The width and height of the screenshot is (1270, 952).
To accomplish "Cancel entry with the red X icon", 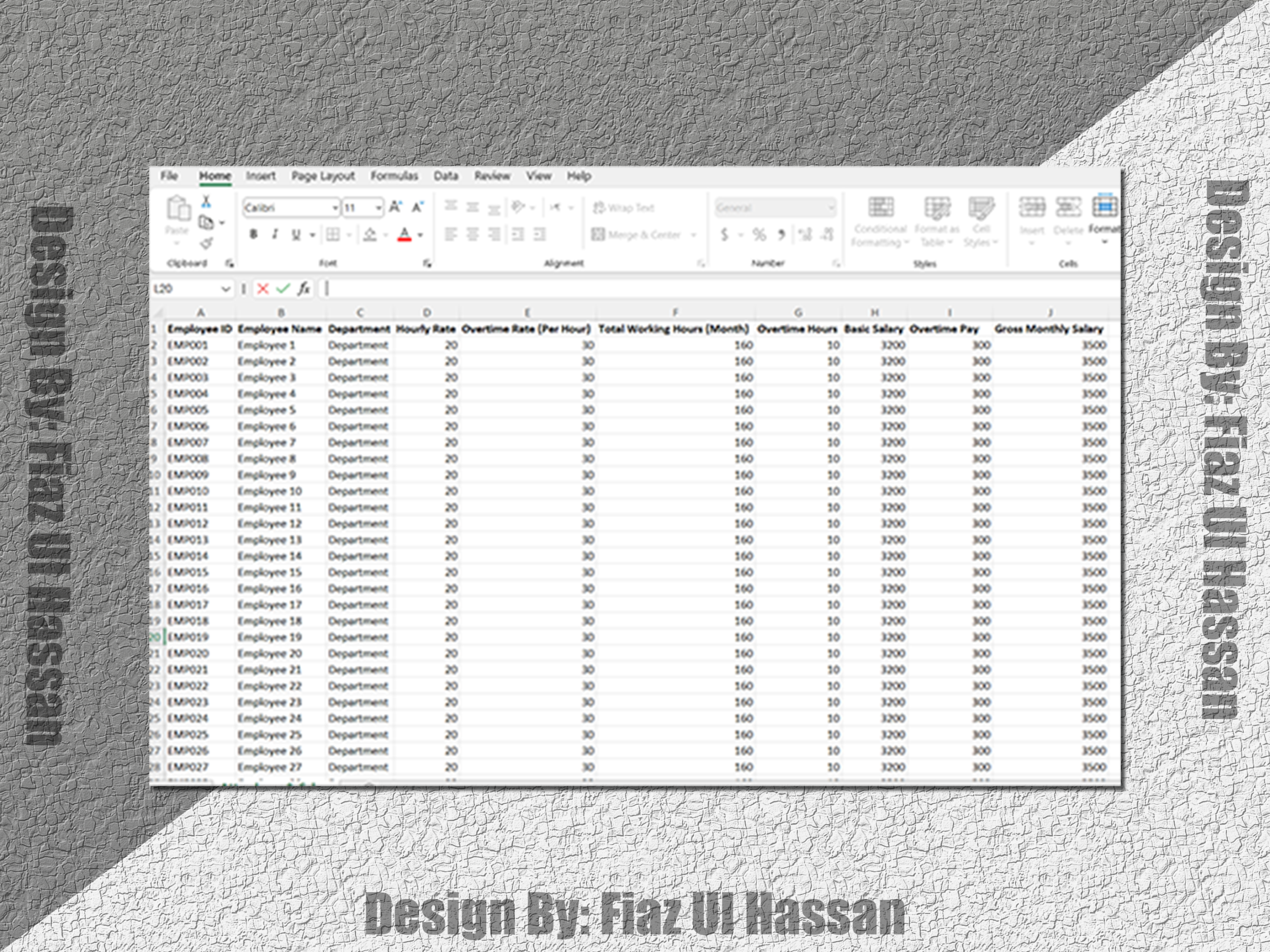I will coord(263,289).
